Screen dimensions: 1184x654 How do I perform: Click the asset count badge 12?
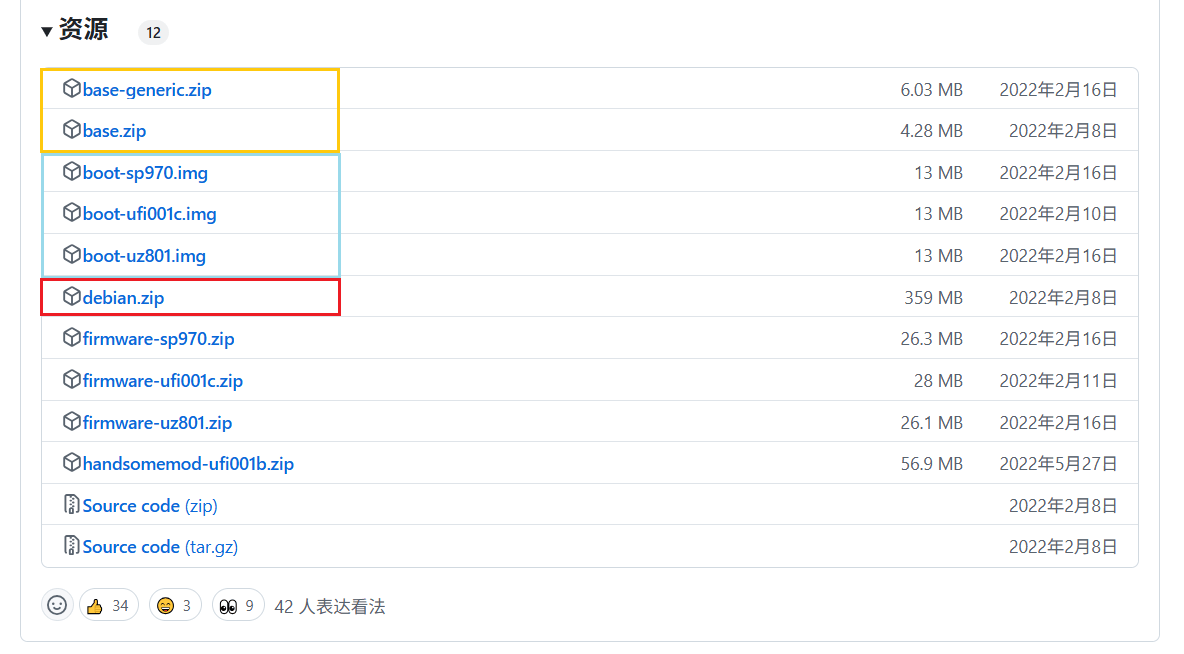153,33
